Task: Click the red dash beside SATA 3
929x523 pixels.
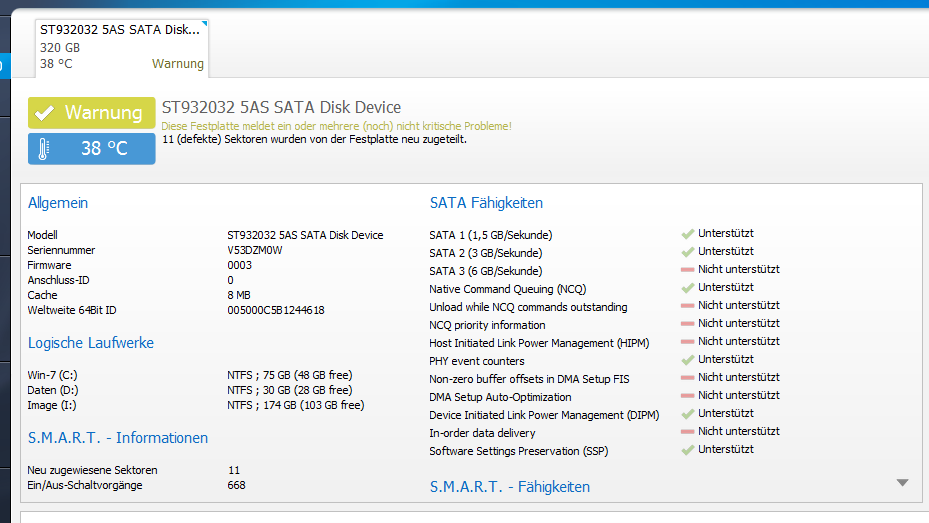Action: (x=687, y=270)
